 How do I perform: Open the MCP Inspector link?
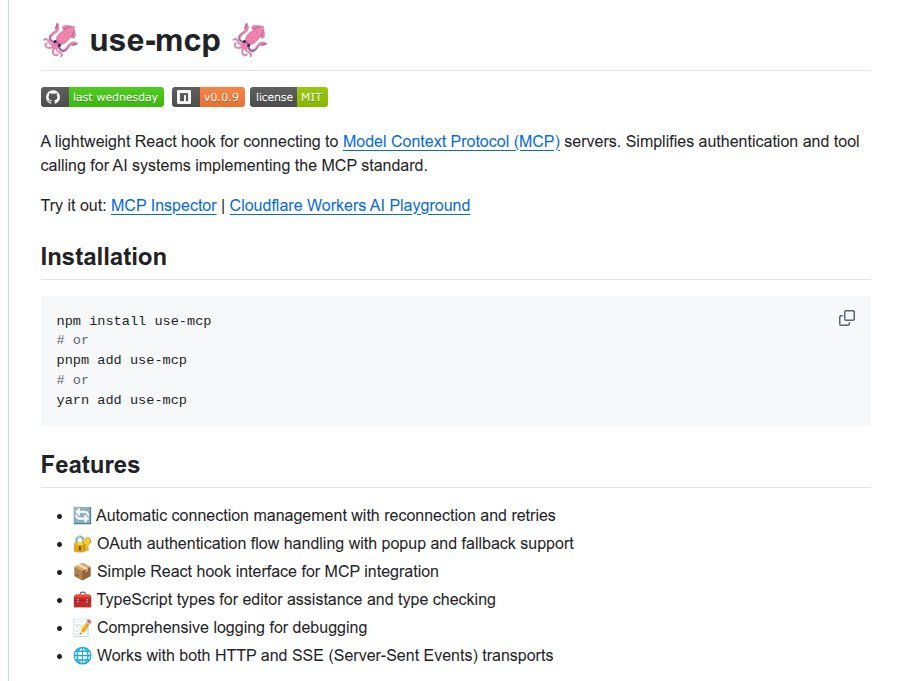(163, 206)
